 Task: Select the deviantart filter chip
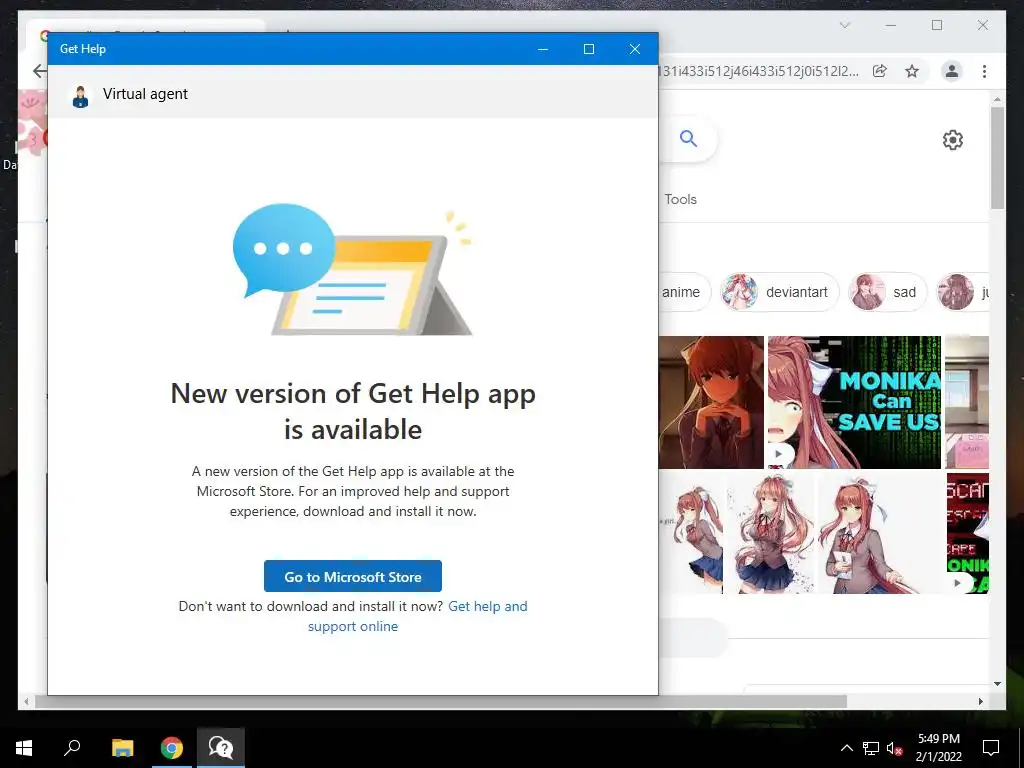(779, 292)
